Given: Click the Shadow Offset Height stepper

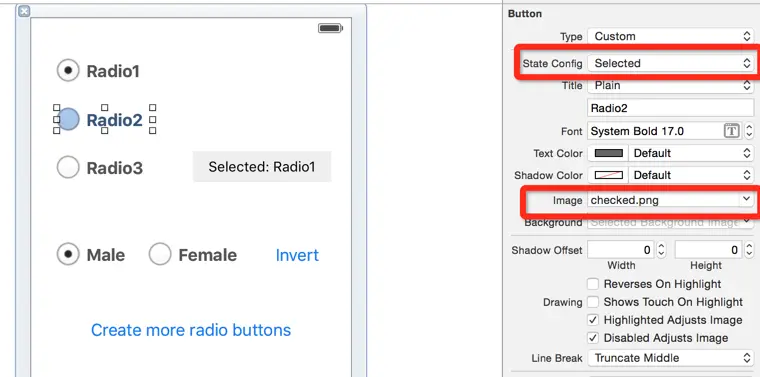Looking at the screenshot, I should (748, 250).
